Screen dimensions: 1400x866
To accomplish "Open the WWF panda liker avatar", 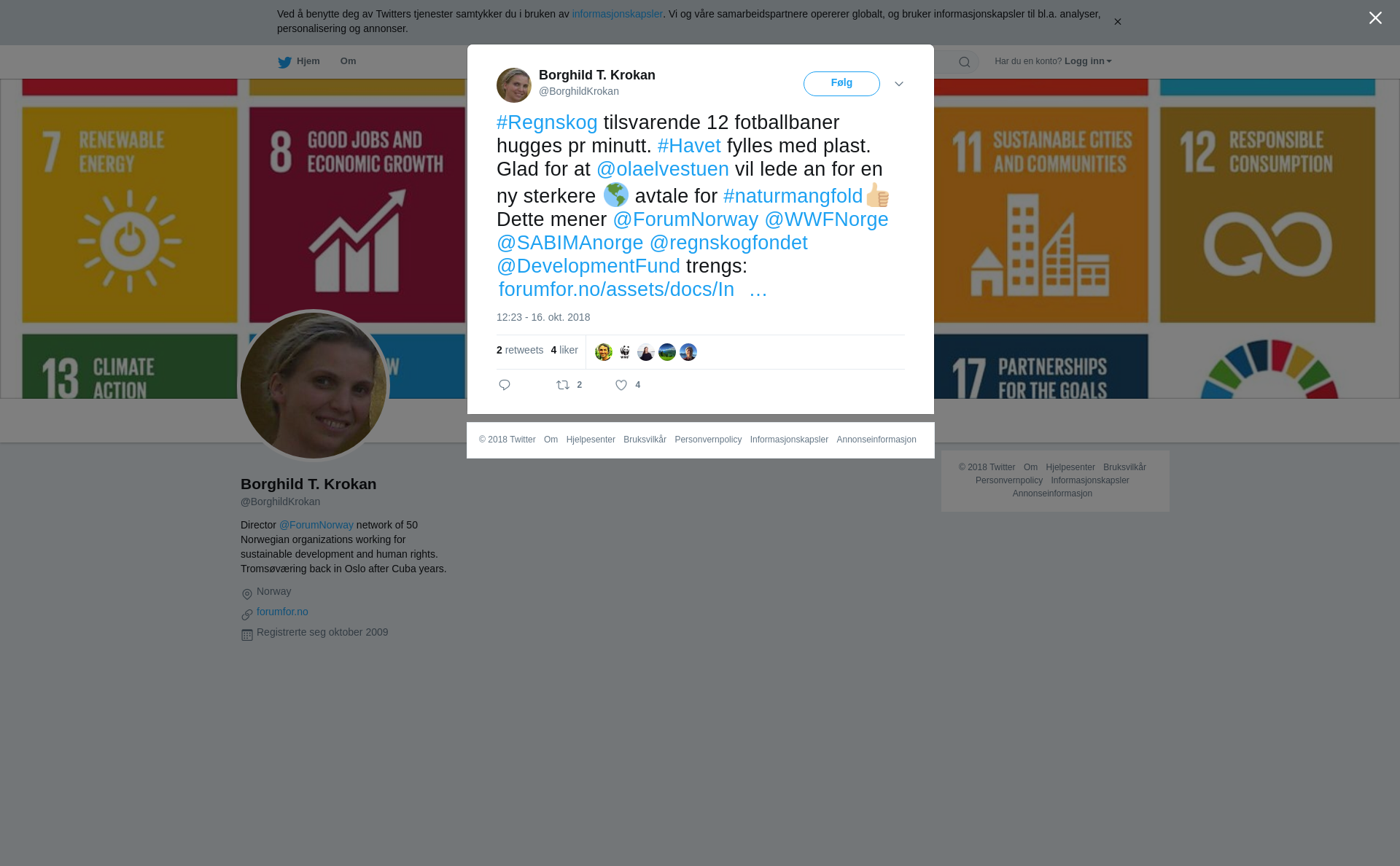I will pos(625,352).
